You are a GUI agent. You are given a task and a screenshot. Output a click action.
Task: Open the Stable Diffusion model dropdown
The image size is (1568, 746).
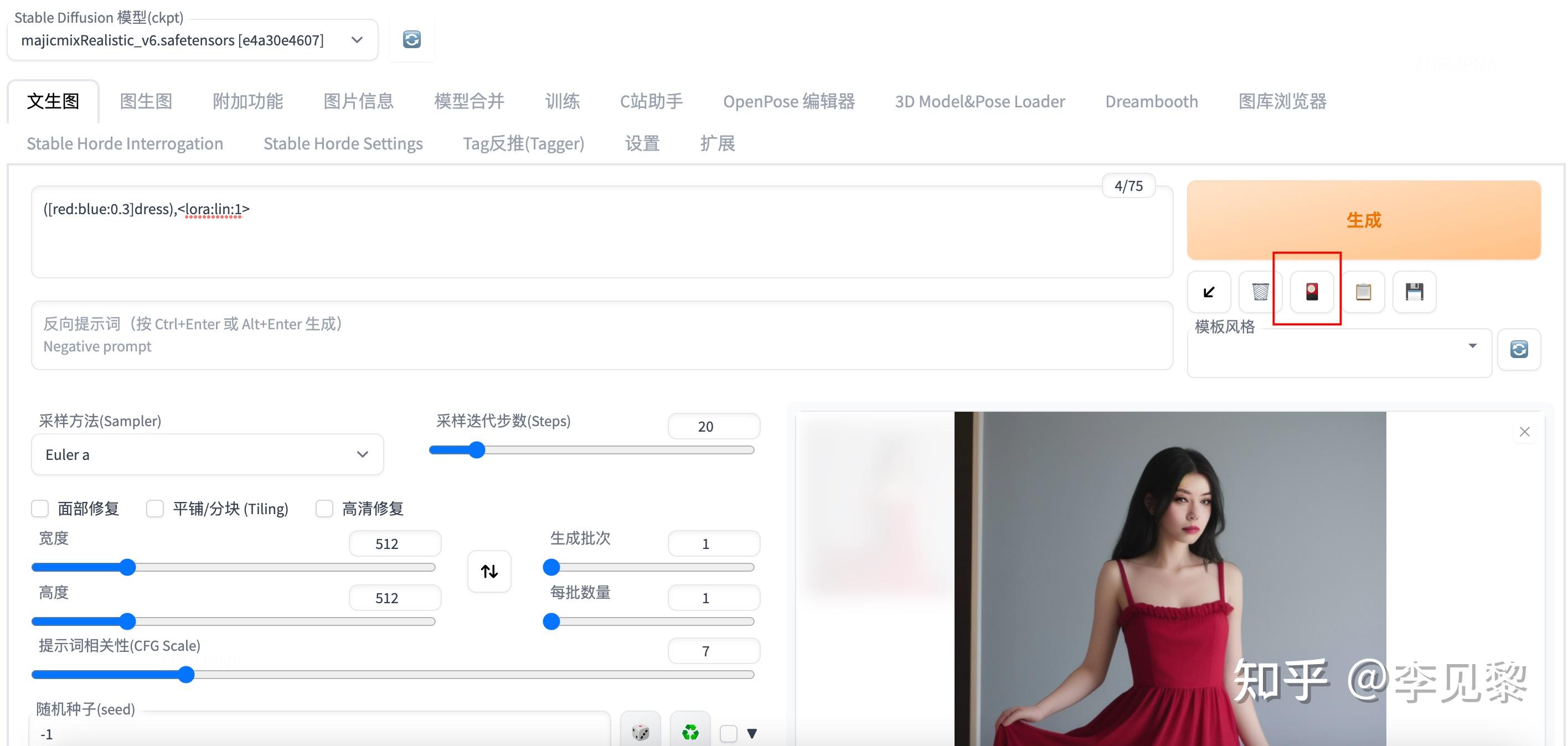[356, 39]
